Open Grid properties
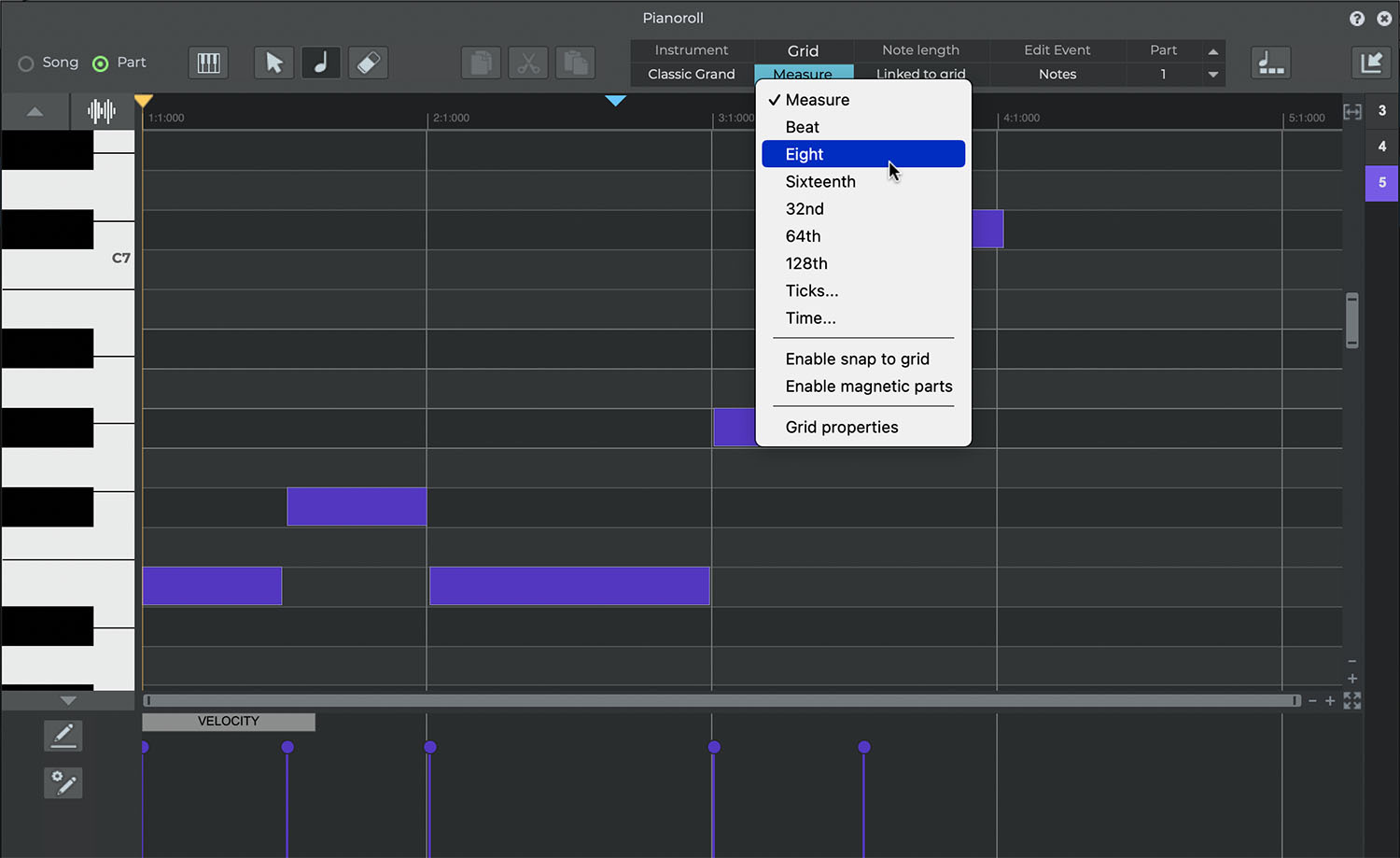Viewport: 1400px width, 858px height. tap(841, 428)
